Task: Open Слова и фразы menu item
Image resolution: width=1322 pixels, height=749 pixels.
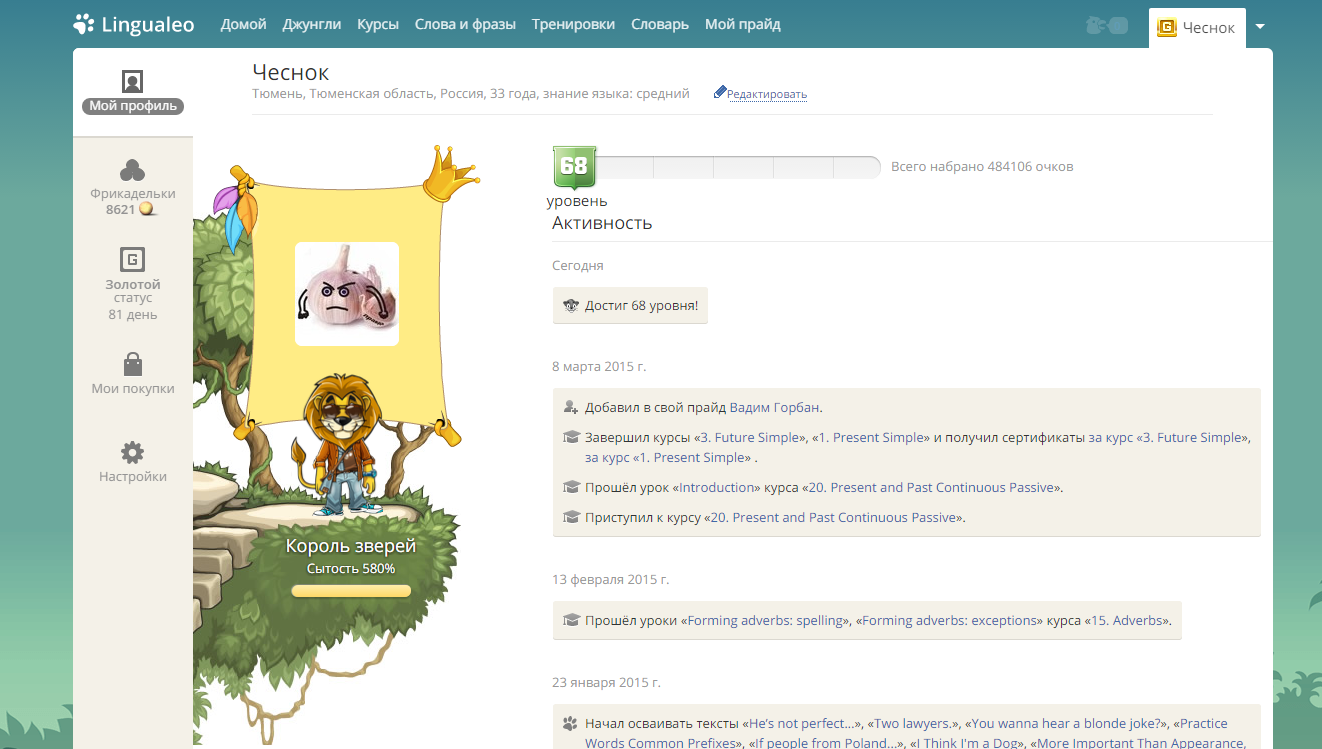Action: click(465, 24)
